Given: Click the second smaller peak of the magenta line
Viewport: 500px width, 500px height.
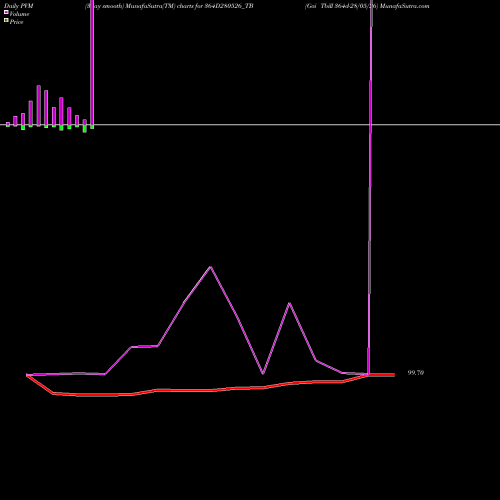Looking at the screenshot, I should pyautogui.click(x=289, y=303).
